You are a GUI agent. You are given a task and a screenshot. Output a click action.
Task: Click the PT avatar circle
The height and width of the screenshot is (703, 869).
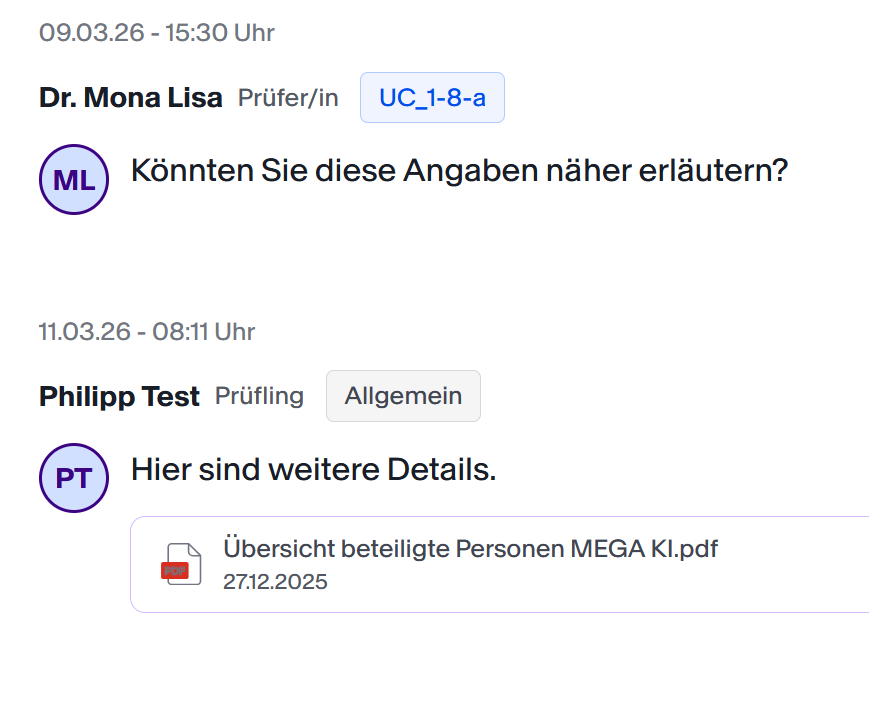(x=74, y=478)
